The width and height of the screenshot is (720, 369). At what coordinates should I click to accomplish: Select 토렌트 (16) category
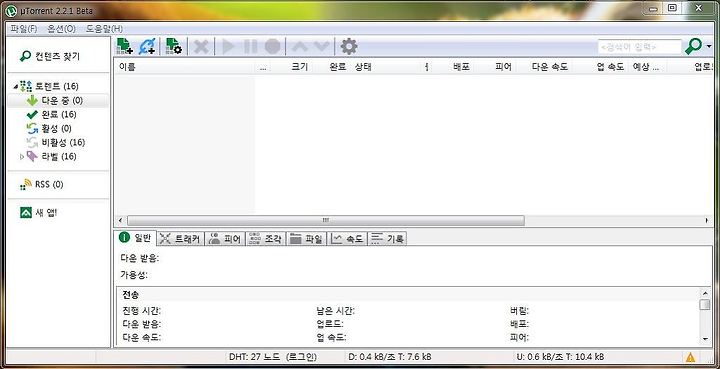point(57,86)
